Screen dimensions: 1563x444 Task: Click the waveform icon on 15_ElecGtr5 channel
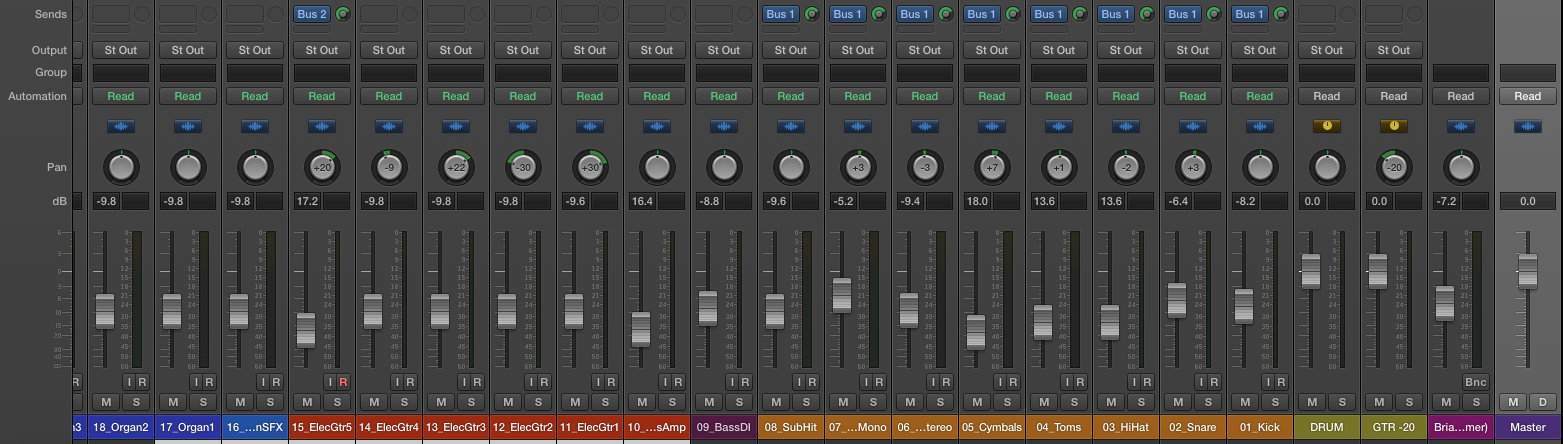click(x=322, y=126)
